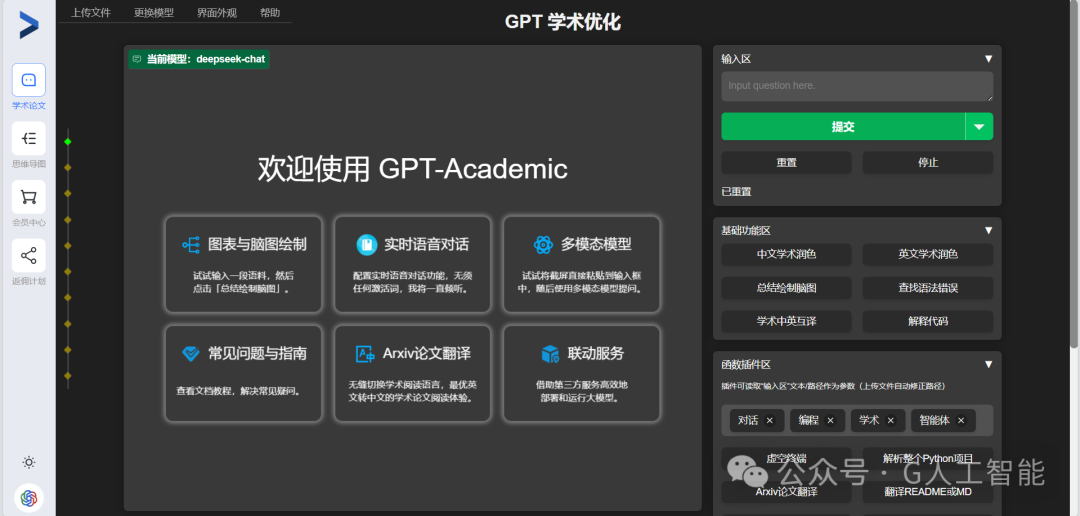The height and width of the screenshot is (516, 1080).
Task: Open the 更换模型 menu
Action: pos(154,12)
